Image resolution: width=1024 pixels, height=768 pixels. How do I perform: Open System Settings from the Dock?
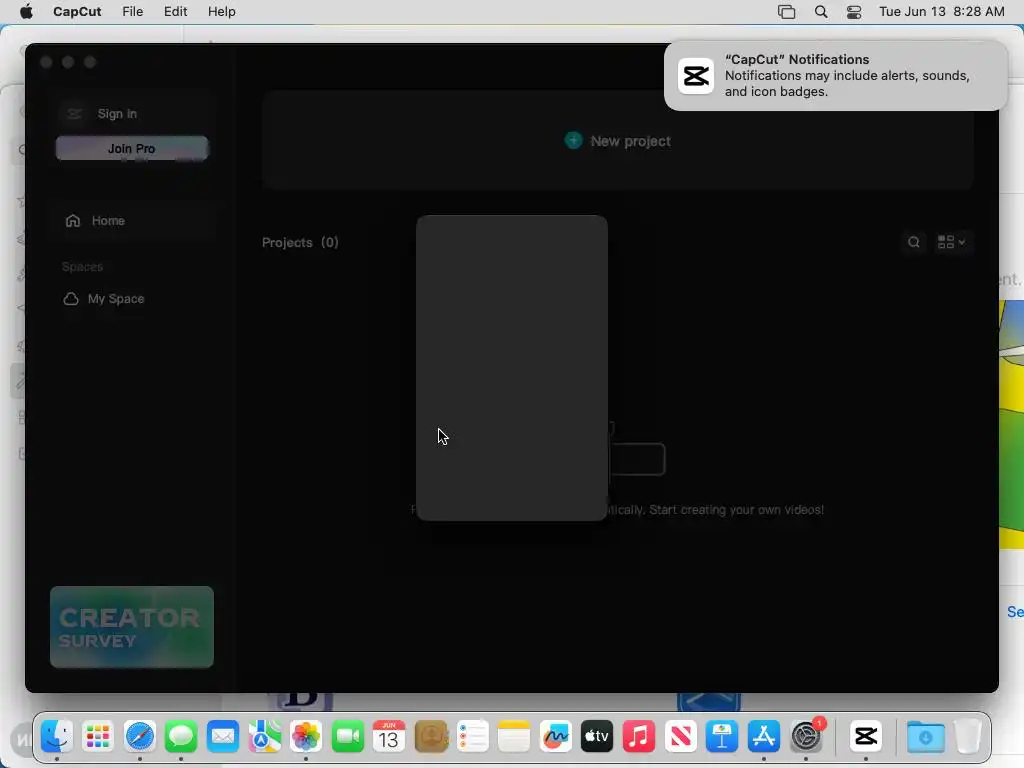[x=806, y=737]
